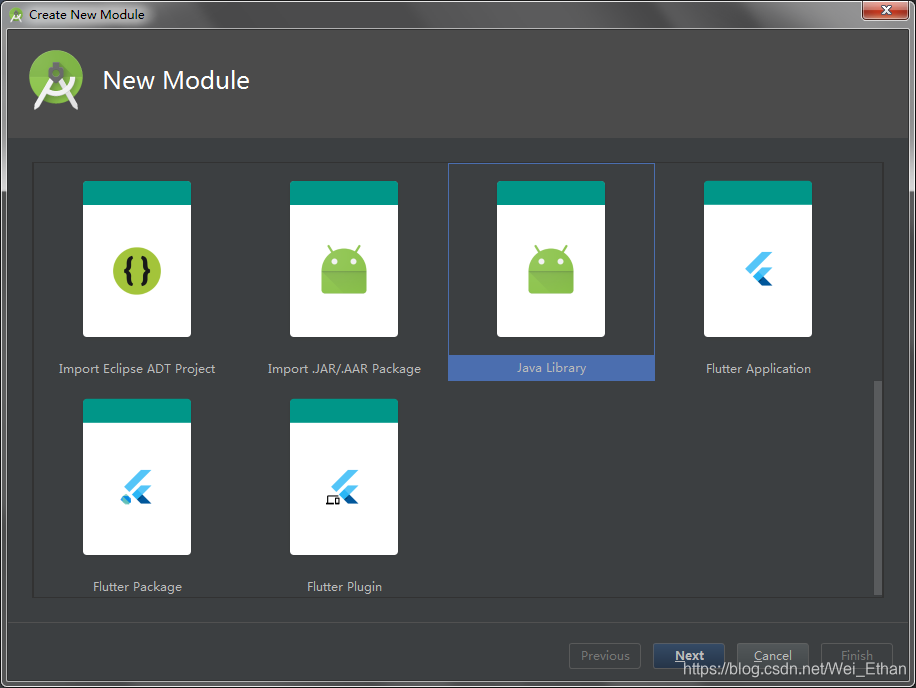Click the module list vertical scrollbar

tap(877, 487)
